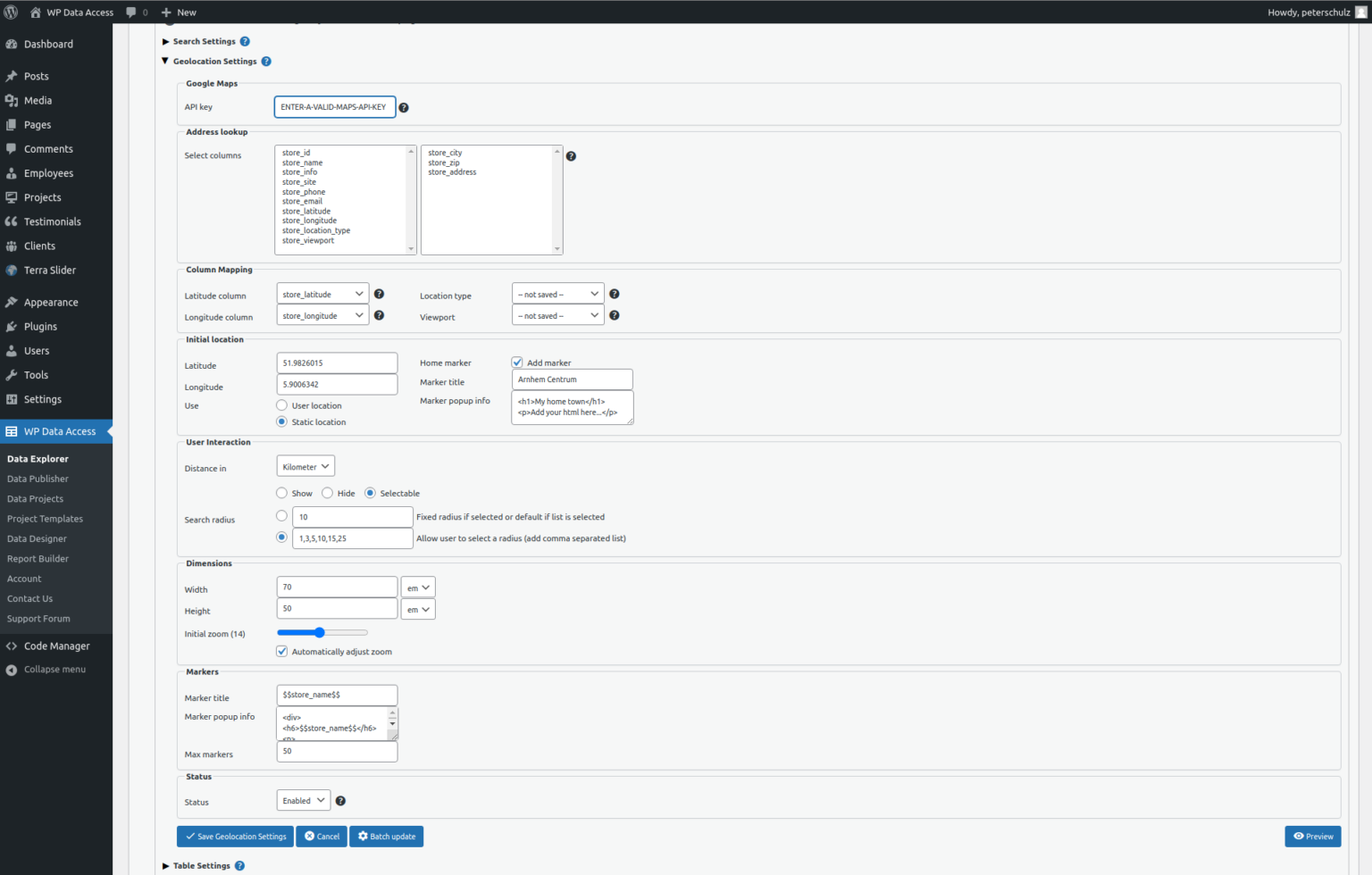Open Data Publisher in sidebar submenu
This screenshot has width=1372, height=875.
tap(38, 479)
